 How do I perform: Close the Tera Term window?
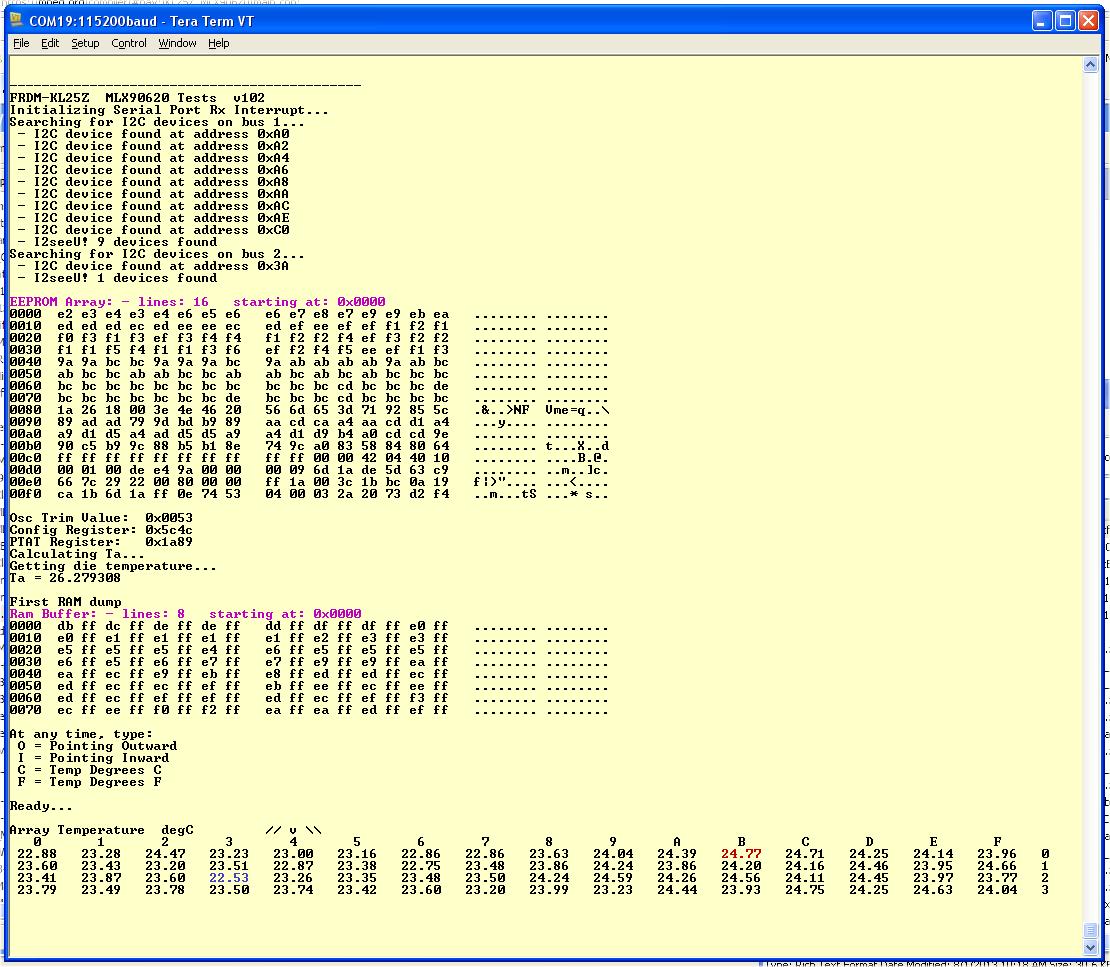click(1088, 20)
